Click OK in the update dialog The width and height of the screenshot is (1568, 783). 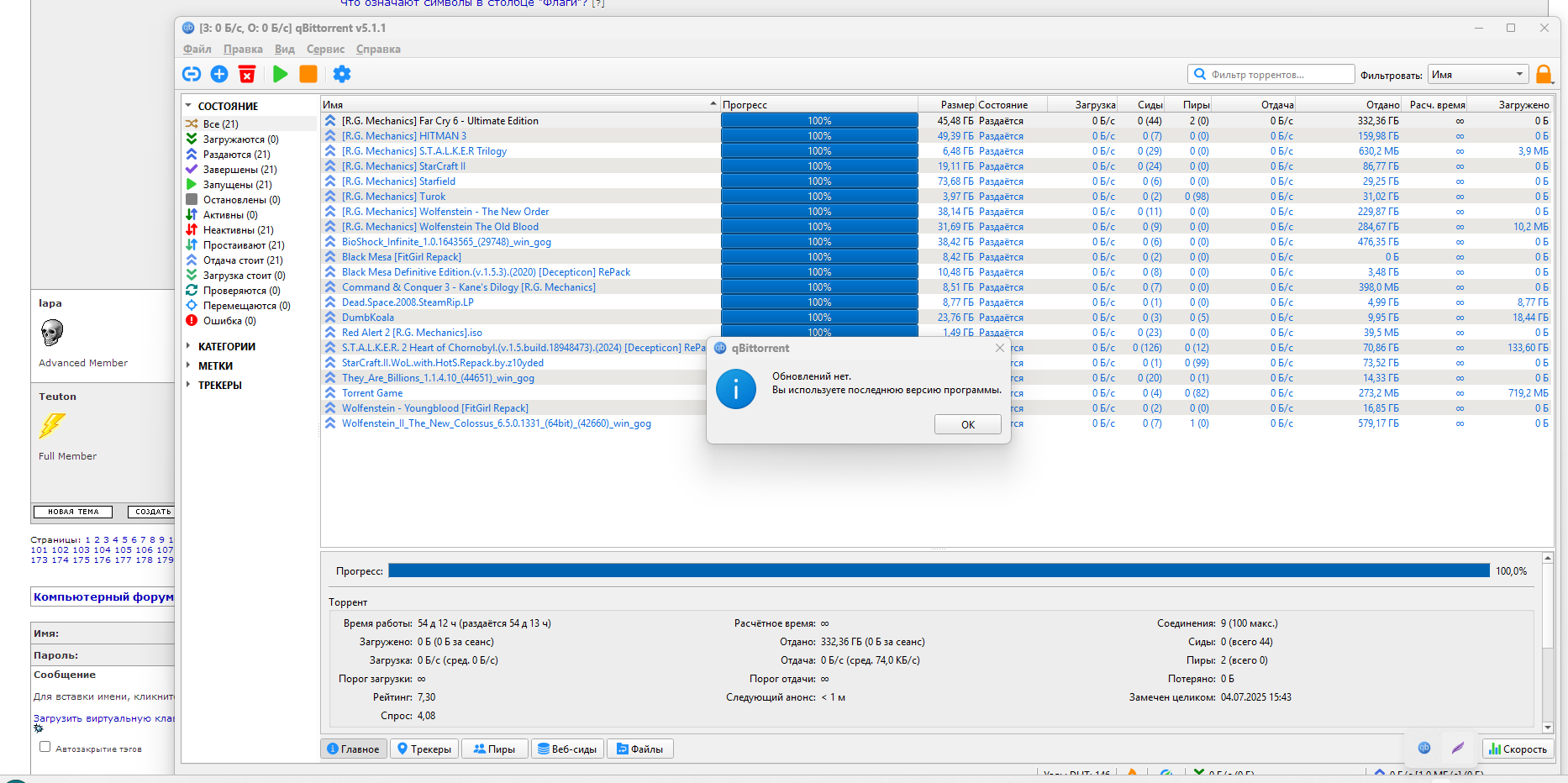click(x=967, y=424)
